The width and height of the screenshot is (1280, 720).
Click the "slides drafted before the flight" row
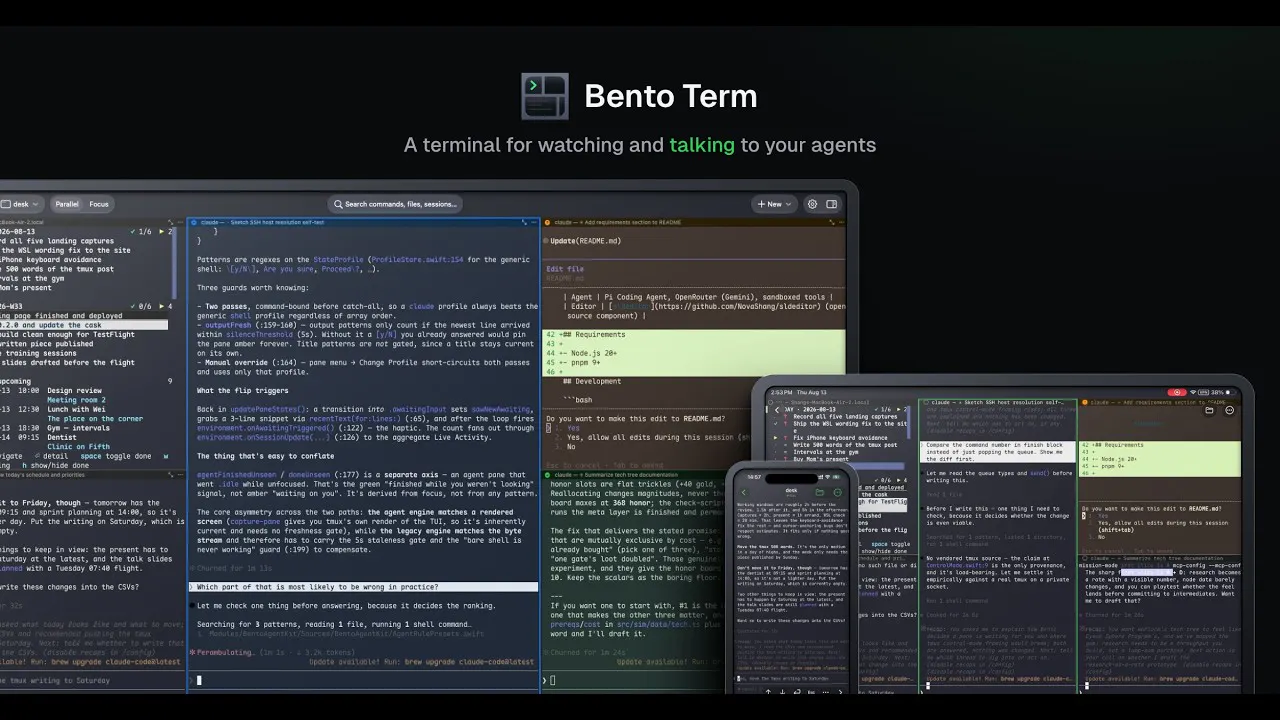point(68,363)
